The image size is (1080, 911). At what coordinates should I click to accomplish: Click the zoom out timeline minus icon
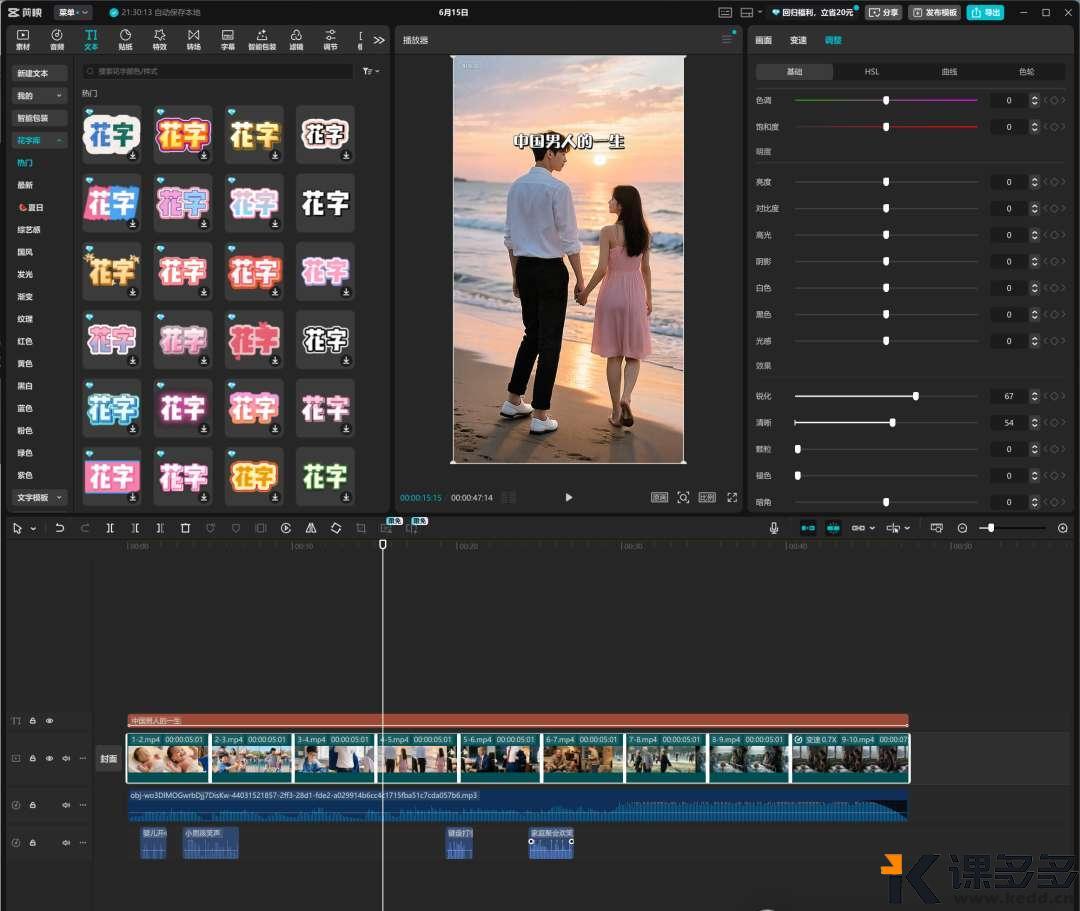pos(962,528)
